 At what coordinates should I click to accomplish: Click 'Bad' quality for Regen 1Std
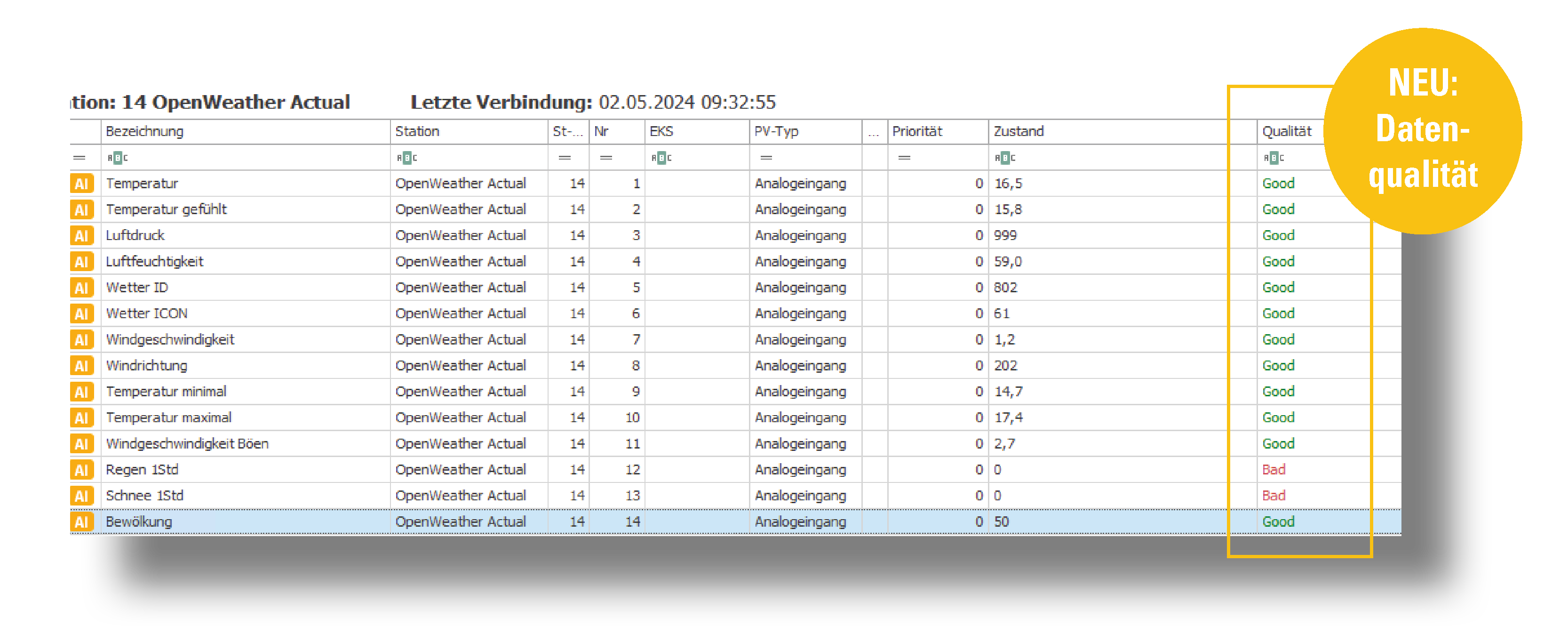pyautogui.click(x=1274, y=470)
